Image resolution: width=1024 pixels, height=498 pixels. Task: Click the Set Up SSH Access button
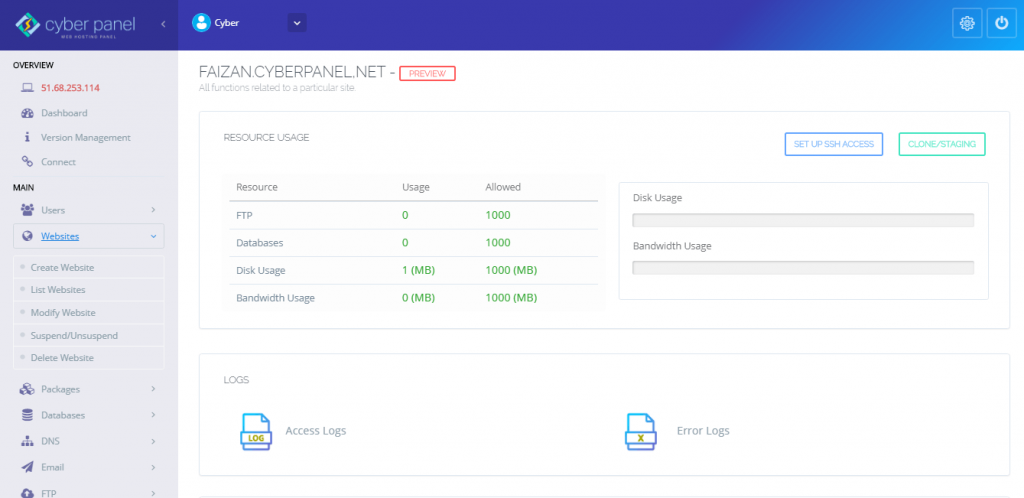pos(833,145)
